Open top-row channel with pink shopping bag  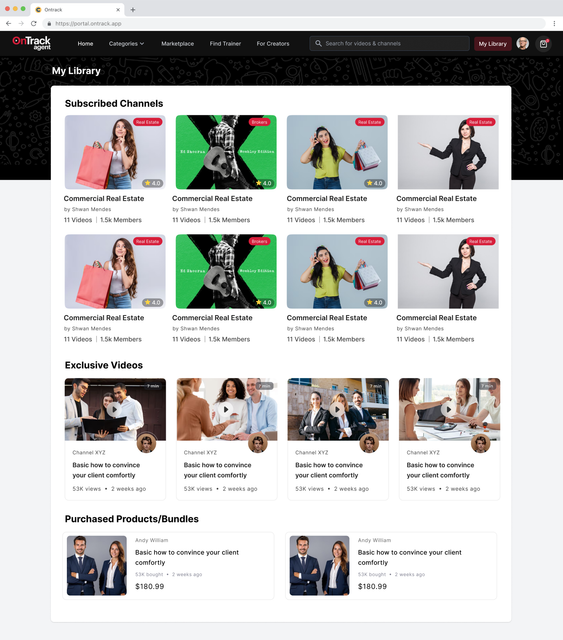tap(115, 152)
